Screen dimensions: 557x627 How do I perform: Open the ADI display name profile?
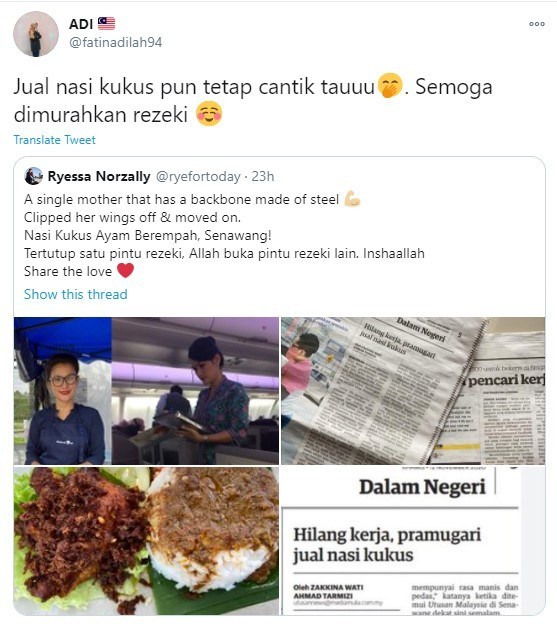[x=81, y=24]
